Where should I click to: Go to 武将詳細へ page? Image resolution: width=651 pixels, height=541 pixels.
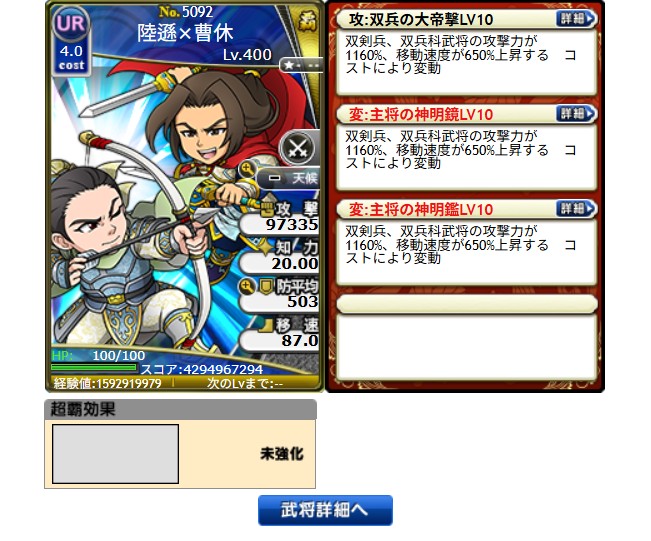[x=325, y=510]
